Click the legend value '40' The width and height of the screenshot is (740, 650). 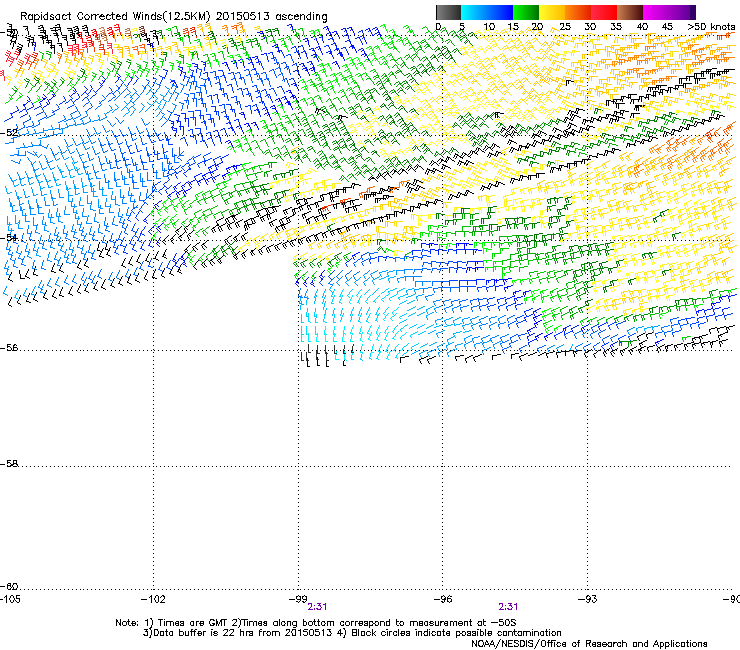click(x=642, y=26)
